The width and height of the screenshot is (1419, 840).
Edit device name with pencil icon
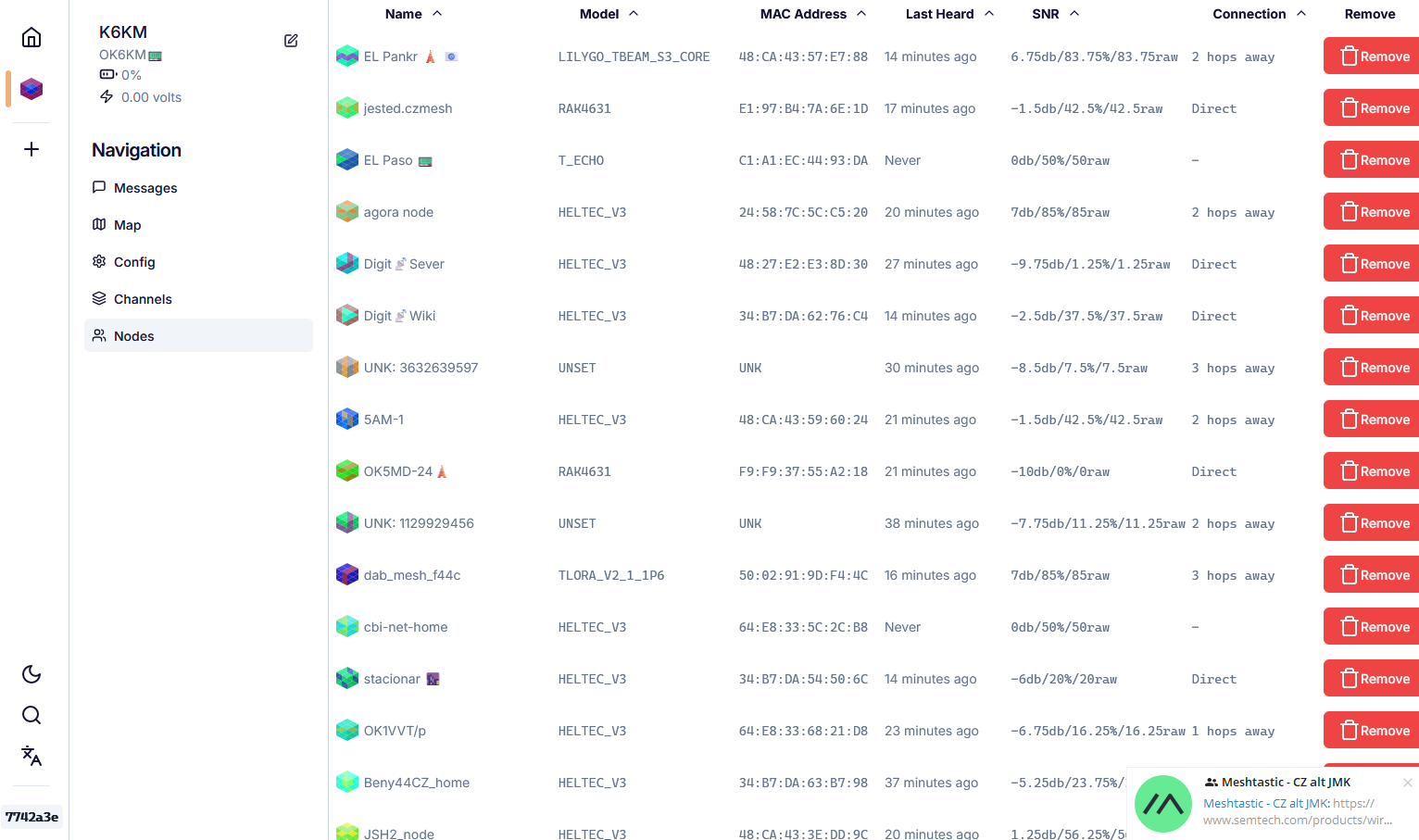coord(291,41)
